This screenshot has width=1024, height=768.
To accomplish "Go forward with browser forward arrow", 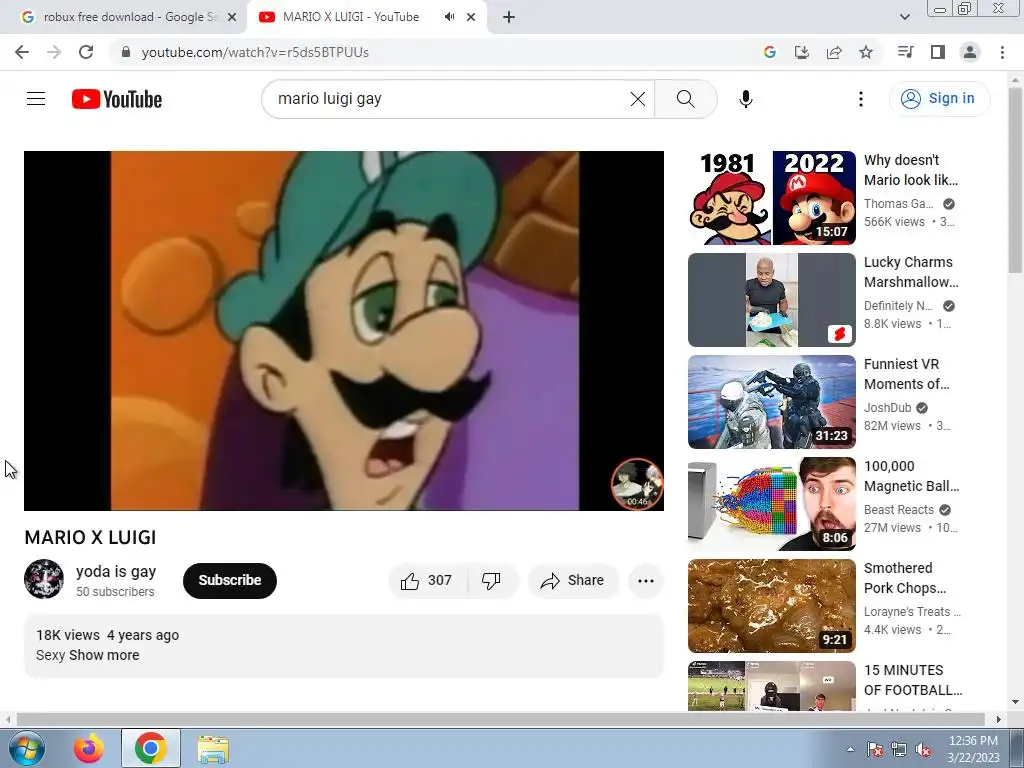I will 54,52.
